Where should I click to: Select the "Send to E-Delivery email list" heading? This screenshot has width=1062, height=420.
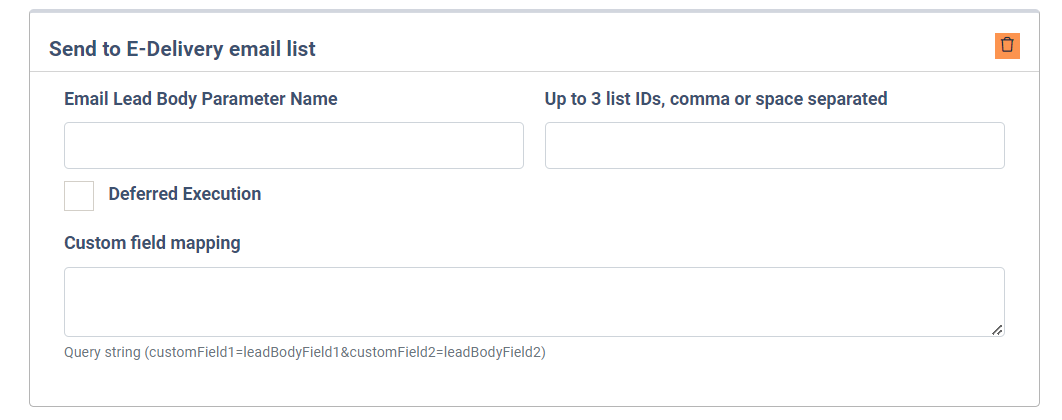click(182, 49)
